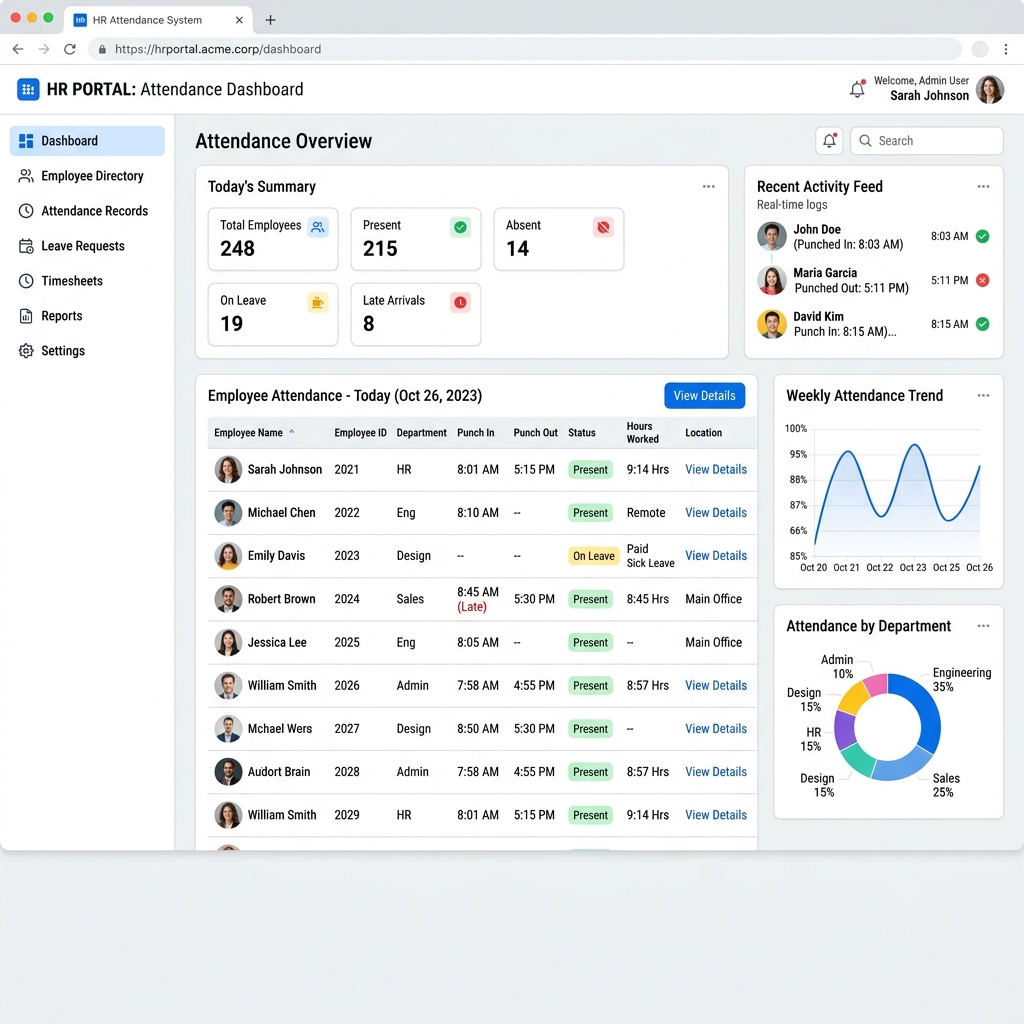Sort table by Employee Name column arrow

click(x=292, y=432)
